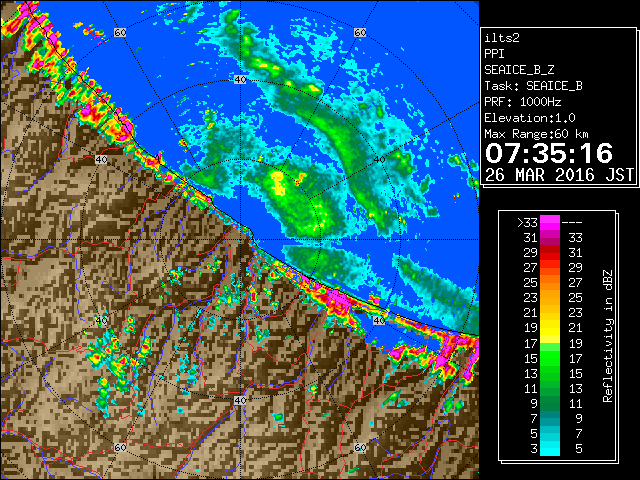Click the 40 range label due south of center
640x480 pixels.
(240, 400)
